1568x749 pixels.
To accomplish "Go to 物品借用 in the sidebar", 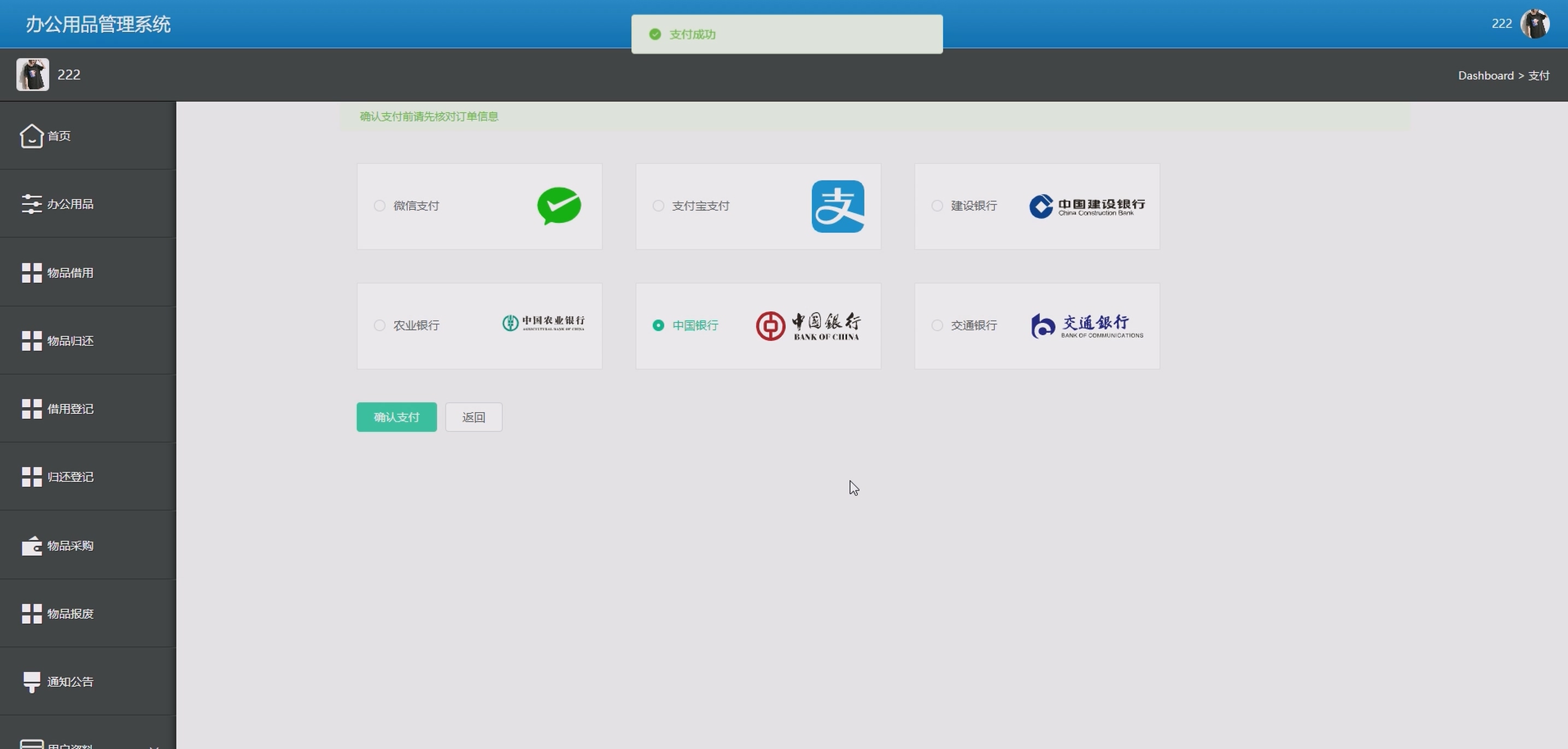I will point(87,273).
